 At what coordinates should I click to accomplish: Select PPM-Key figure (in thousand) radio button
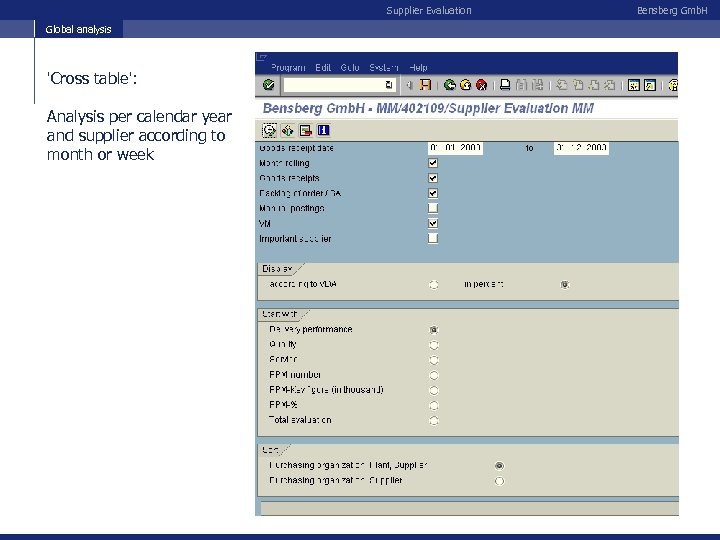click(433, 390)
